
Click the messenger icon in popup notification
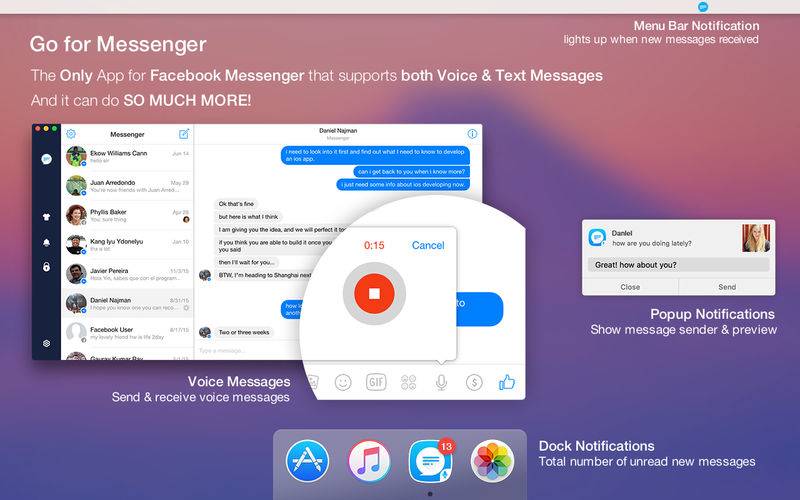click(597, 238)
